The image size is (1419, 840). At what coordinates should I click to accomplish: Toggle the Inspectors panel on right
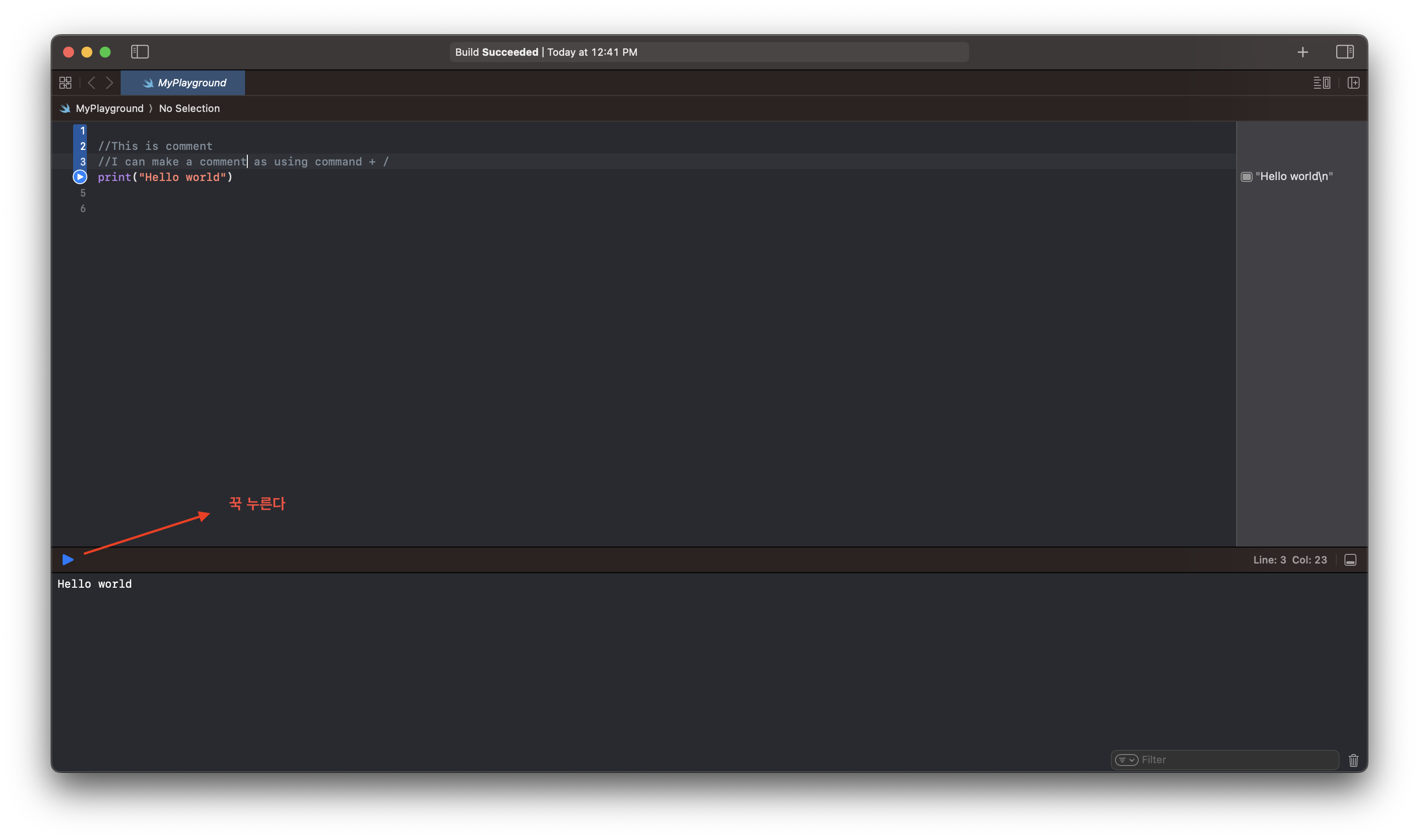(1344, 52)
